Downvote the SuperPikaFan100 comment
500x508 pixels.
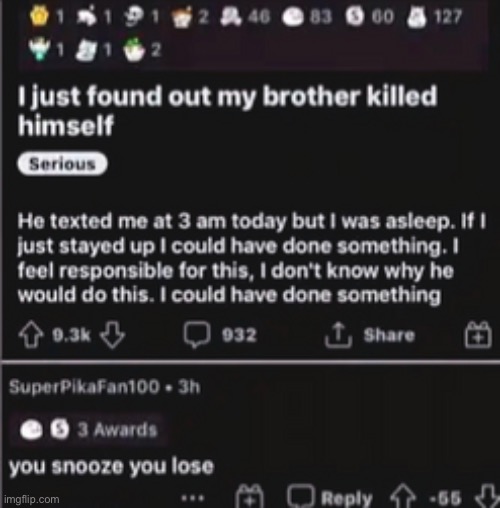[486, 497]
